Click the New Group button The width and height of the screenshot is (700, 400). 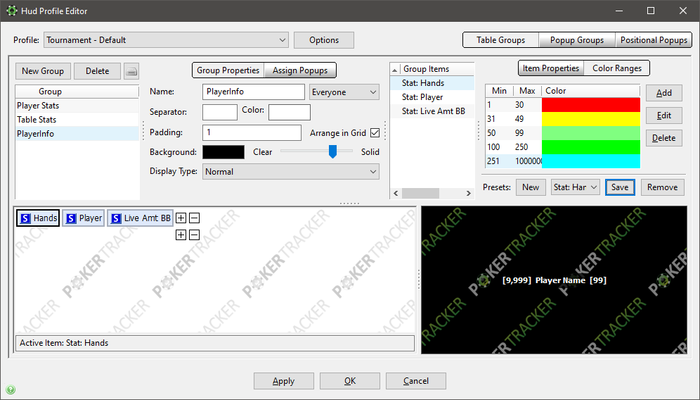pos(43,71)
